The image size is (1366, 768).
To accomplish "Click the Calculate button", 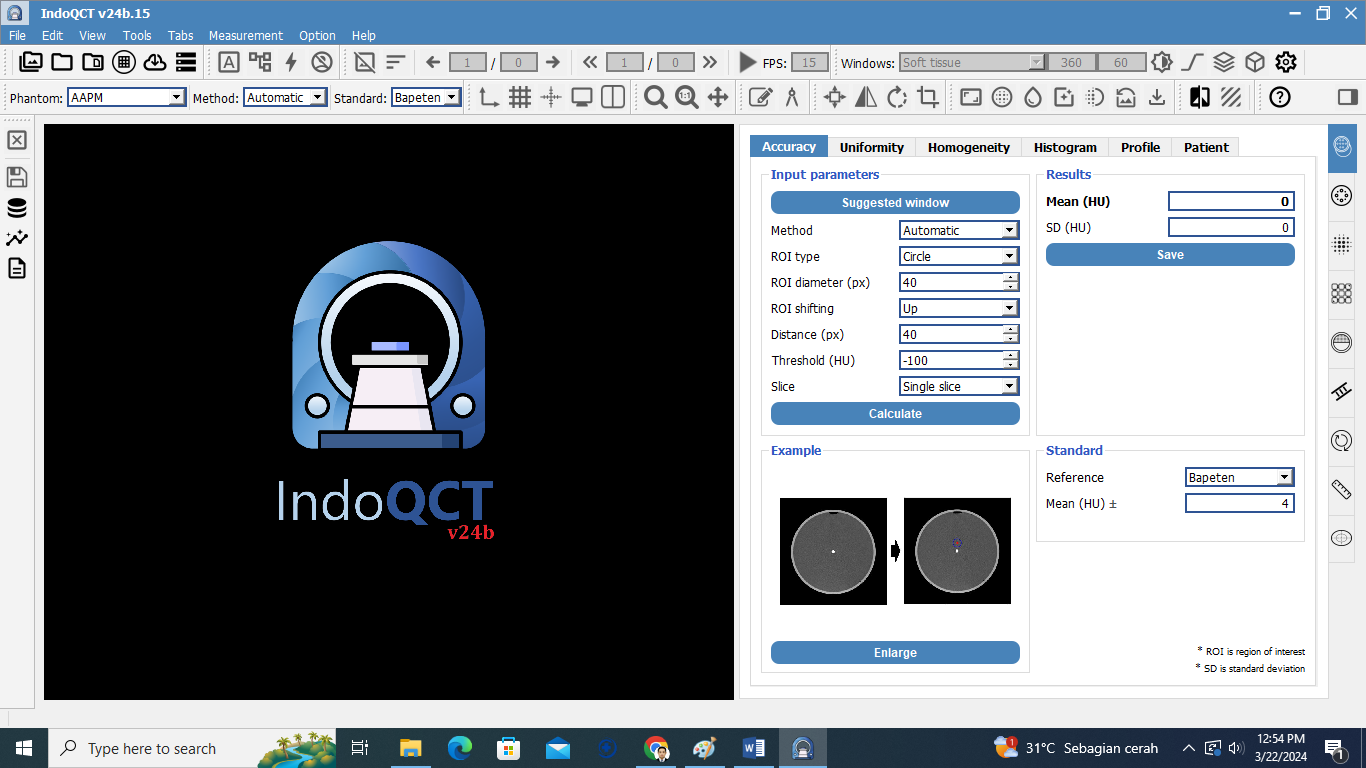I will tap(895, 413).
